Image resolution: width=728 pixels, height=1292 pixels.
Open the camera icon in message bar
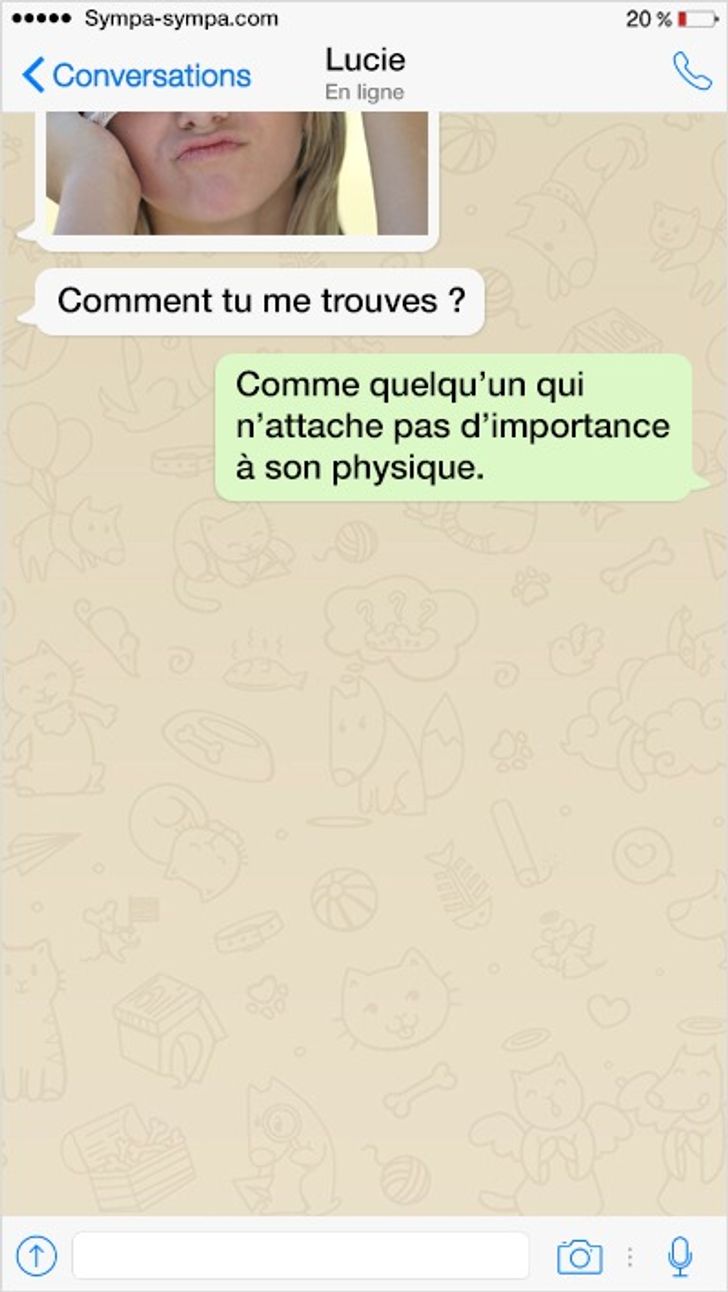[x=579, y=1255]
